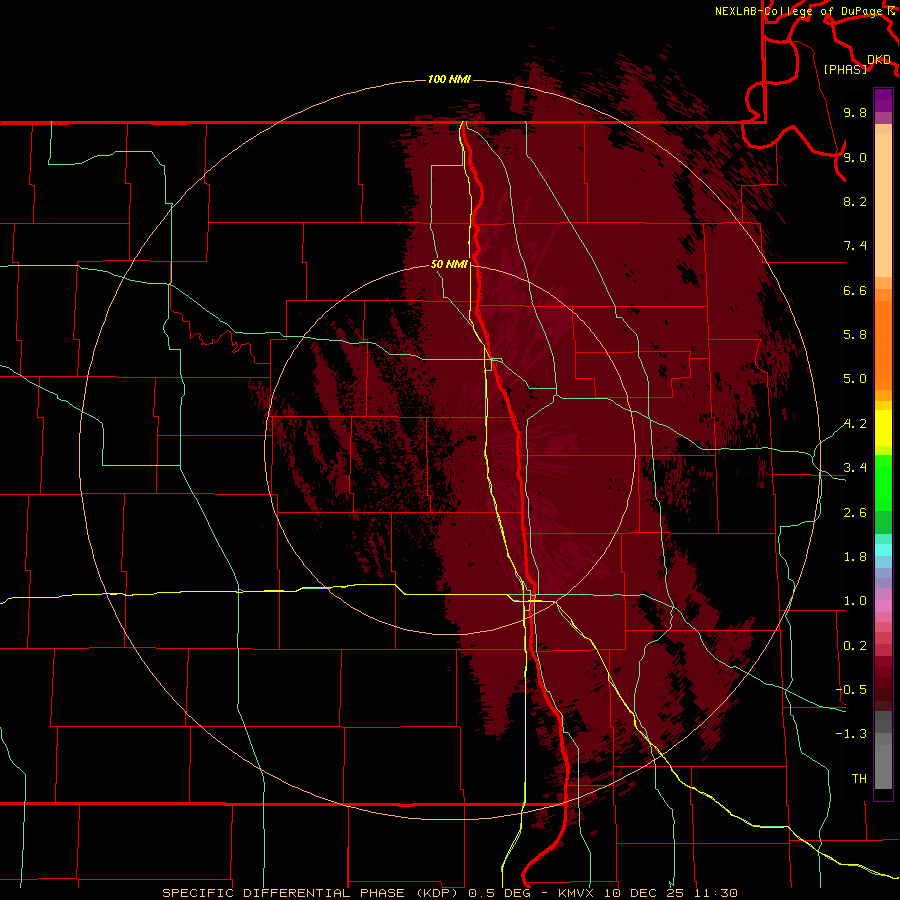Screen dimensions: 900x900
Task: Pick the pink swatch beside 1.0
Action: click(x=883, y=606)
